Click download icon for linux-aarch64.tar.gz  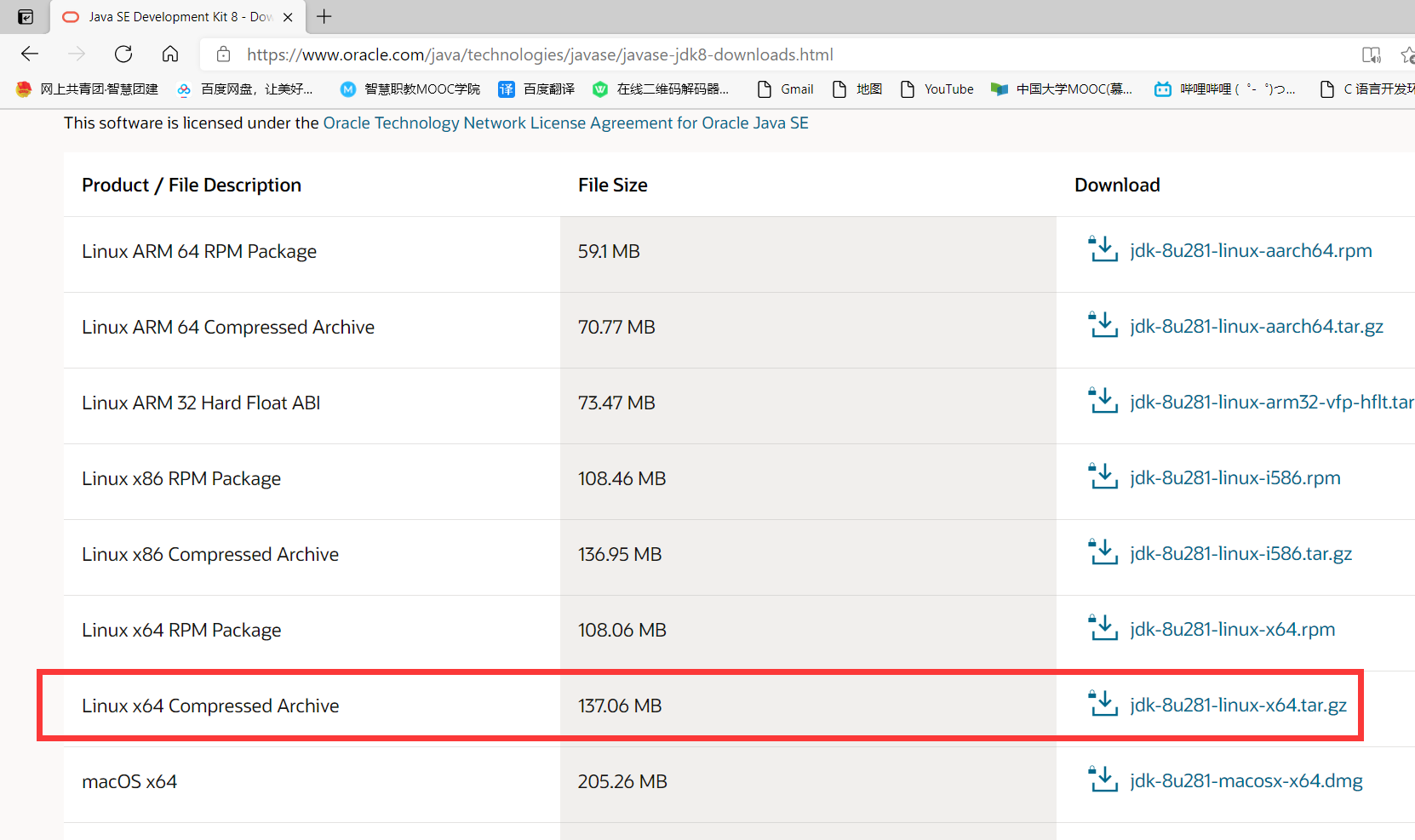tap(1103, 325)
